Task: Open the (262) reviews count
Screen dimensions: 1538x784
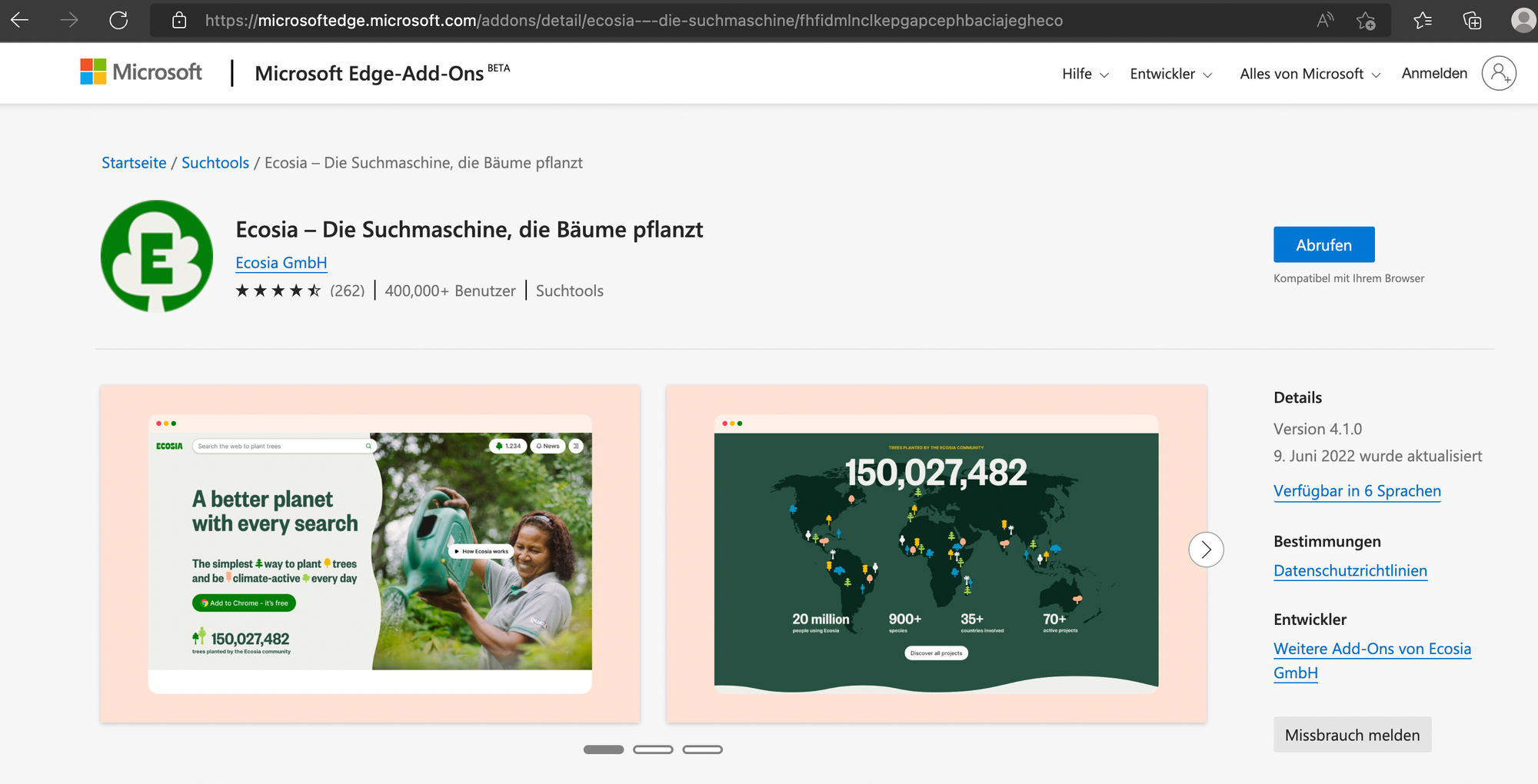Action: tap(348, 291)
